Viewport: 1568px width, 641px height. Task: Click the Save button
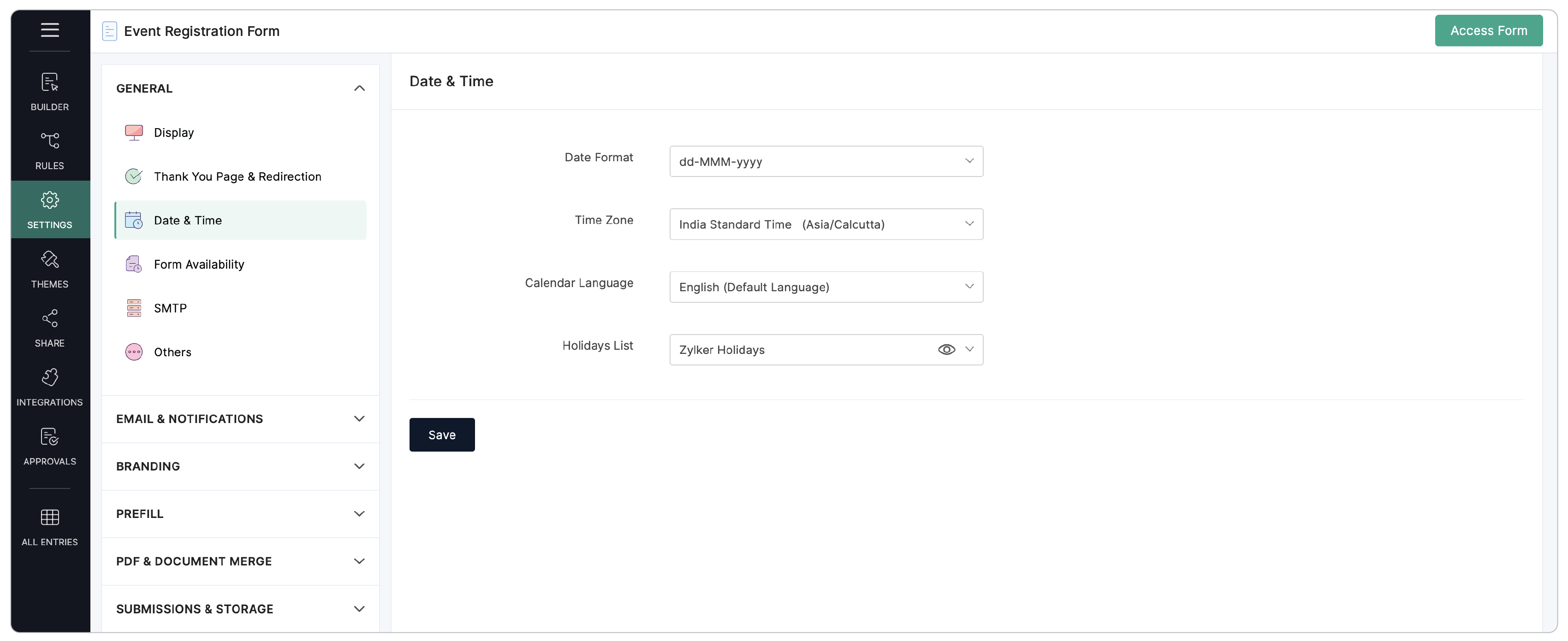(442, 434)
